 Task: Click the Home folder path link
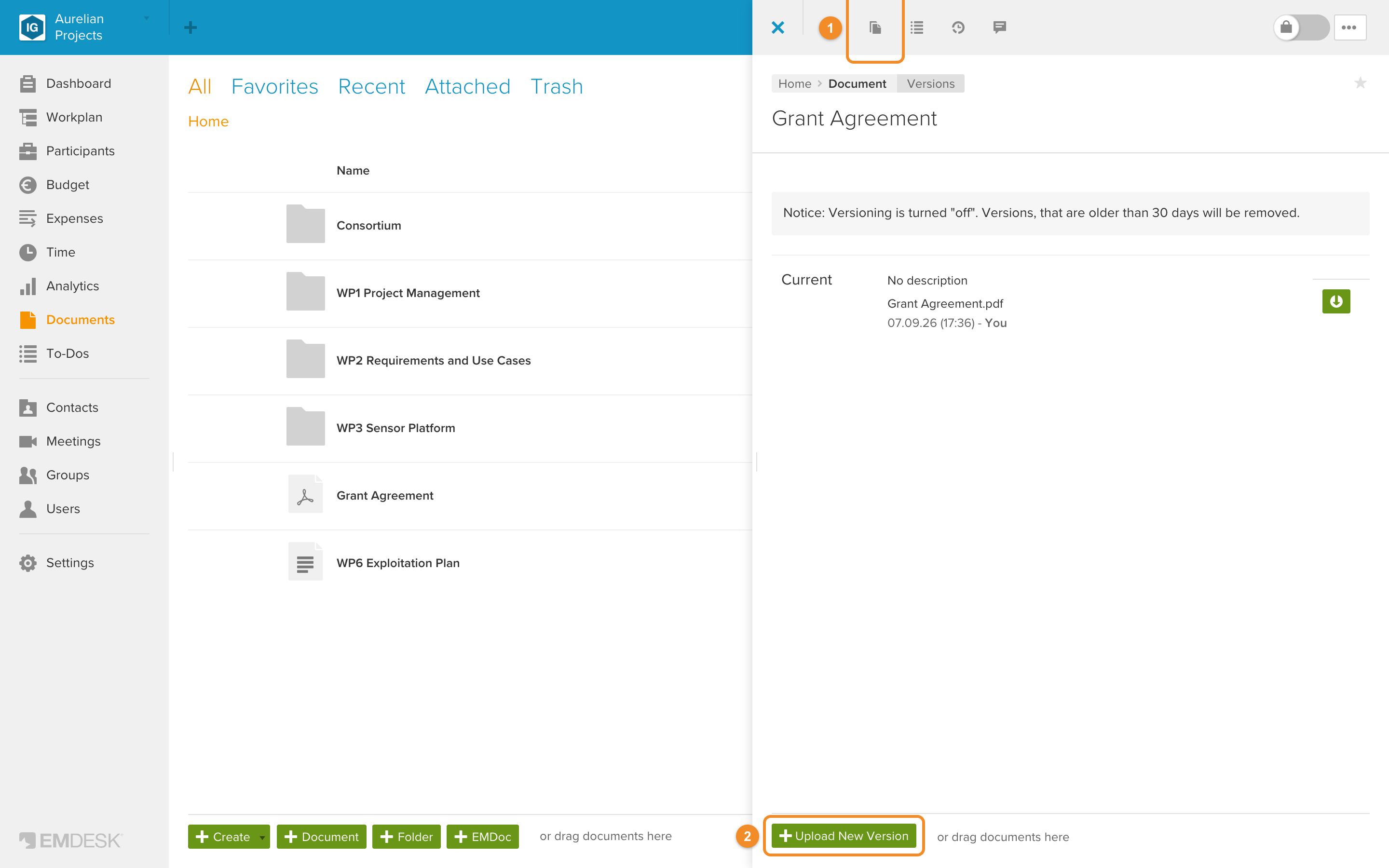point(208,122)
